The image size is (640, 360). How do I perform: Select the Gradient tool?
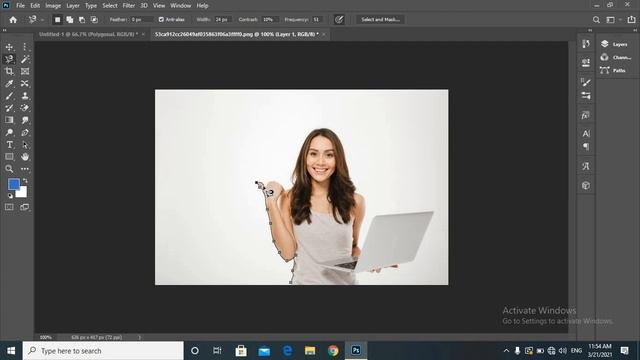(9, 120)
